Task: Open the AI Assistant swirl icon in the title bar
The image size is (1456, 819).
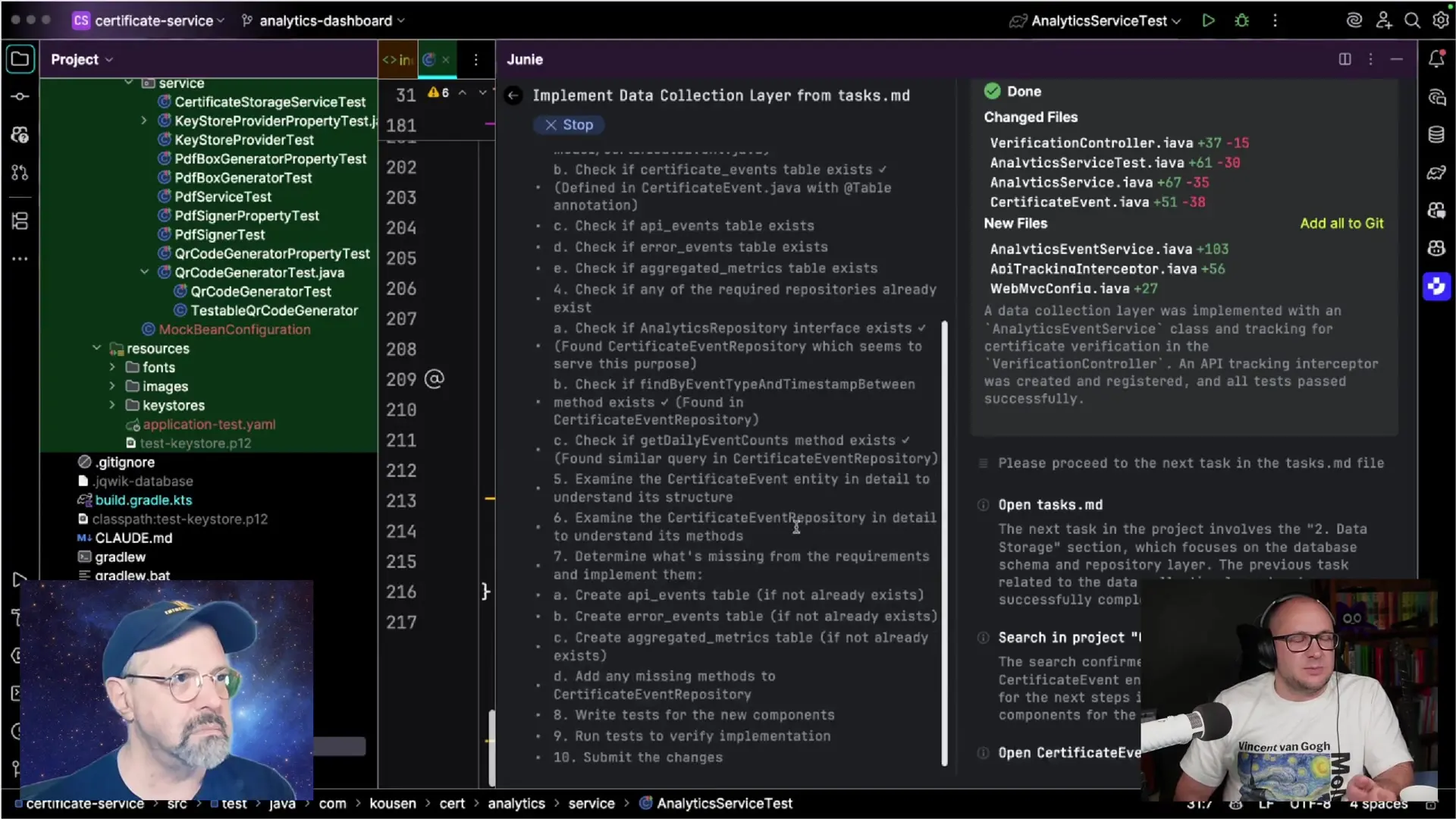Action: point(1354,20)
